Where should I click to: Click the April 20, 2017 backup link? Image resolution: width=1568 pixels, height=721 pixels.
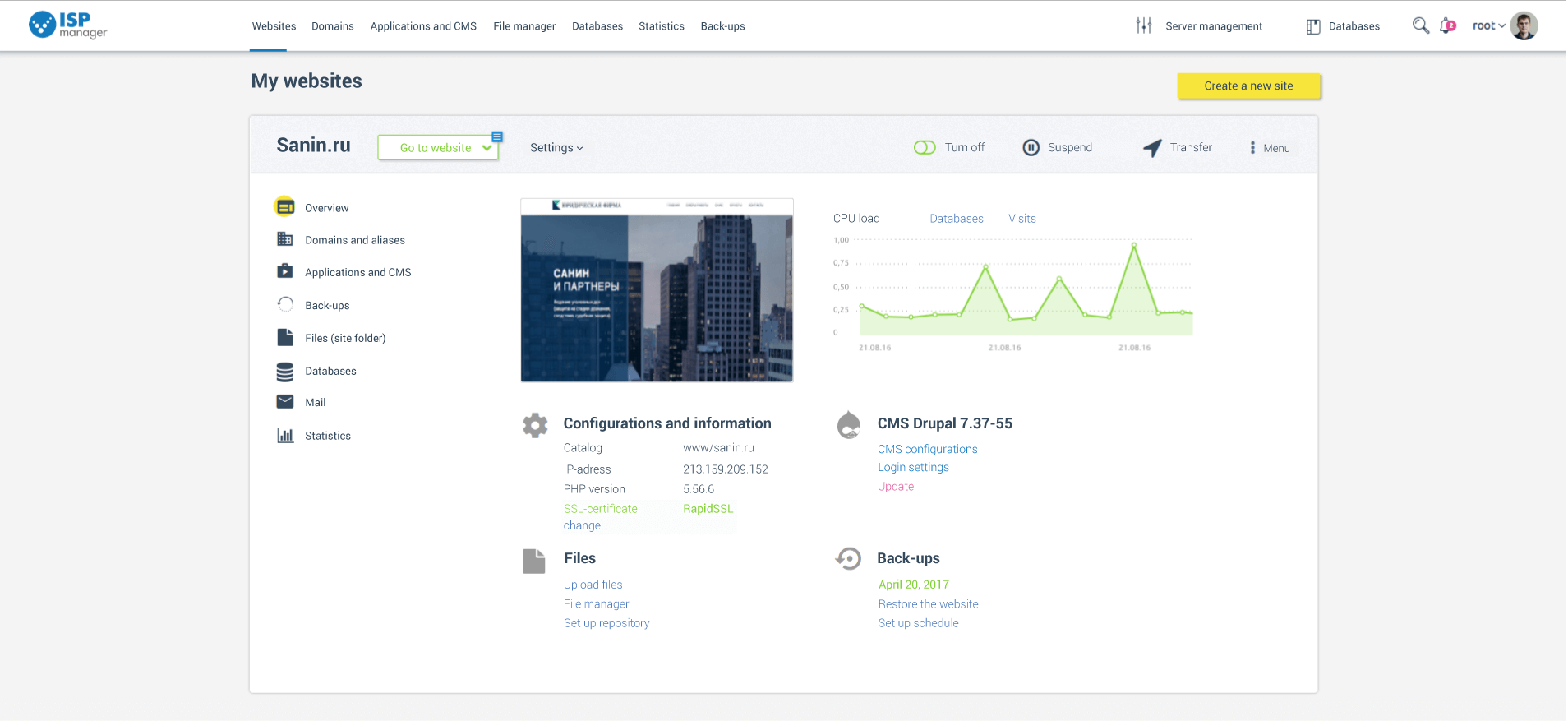point(913,585)
